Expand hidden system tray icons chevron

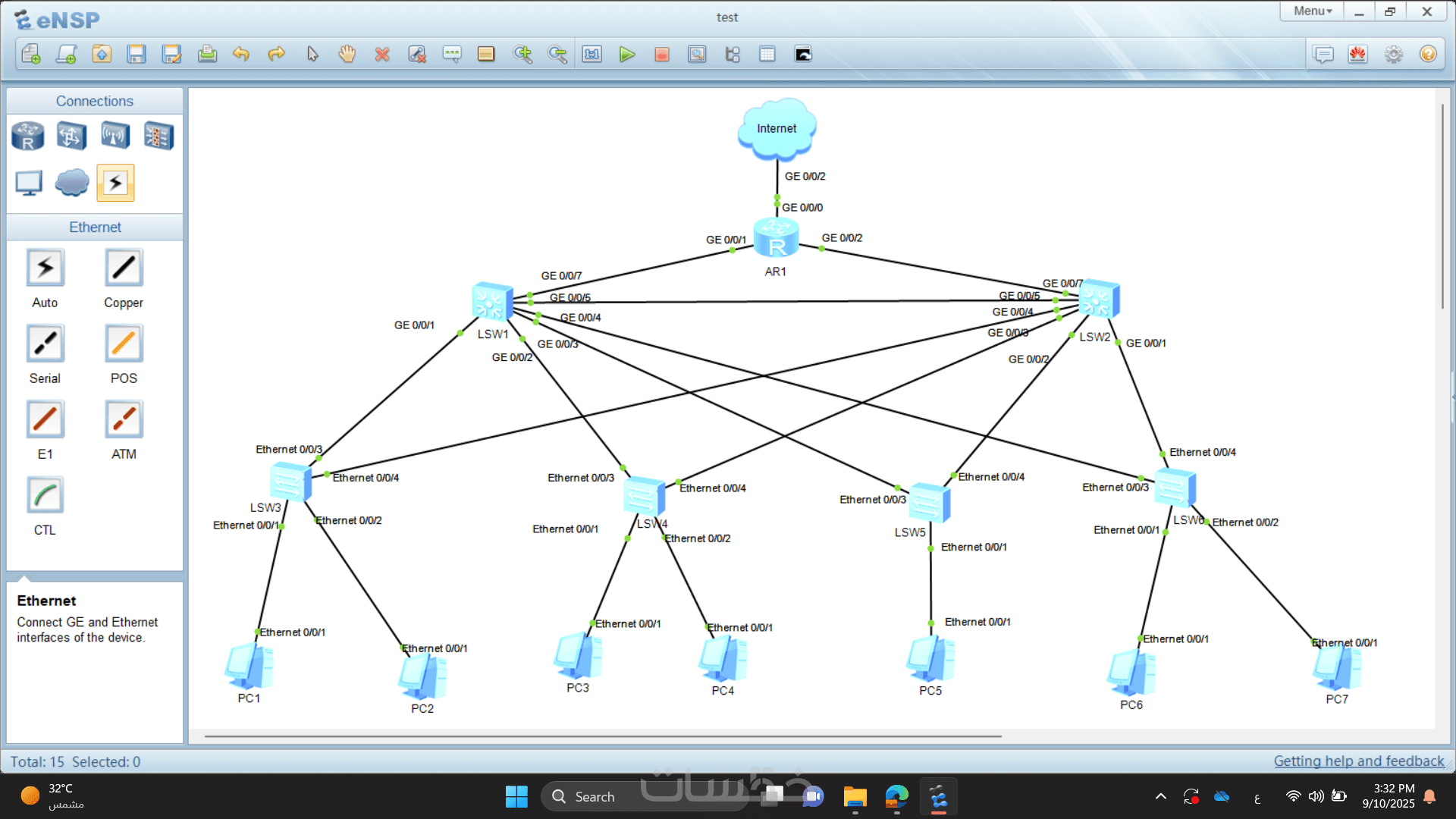pyautogui.click(x=1160, y=796)
